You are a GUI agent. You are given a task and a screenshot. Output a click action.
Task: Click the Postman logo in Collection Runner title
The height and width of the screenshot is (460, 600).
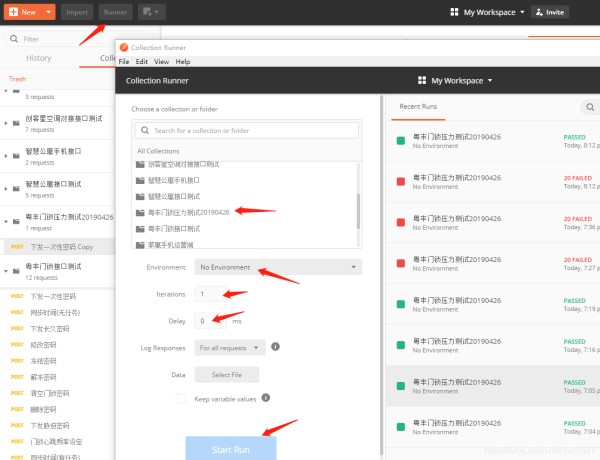click(124, 47)
